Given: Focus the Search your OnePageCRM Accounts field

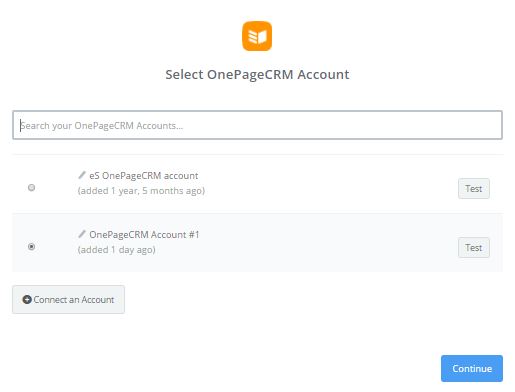Looking at the screenshot, I should [257, 125].
